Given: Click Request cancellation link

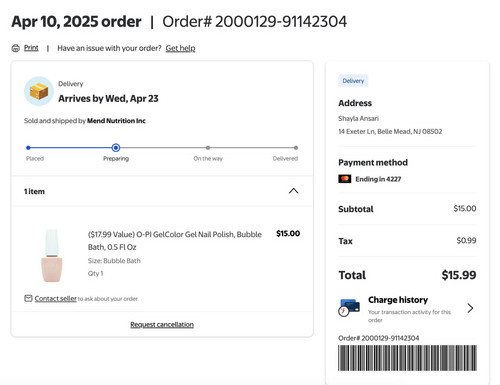Looking at the screenshot, I should [162, 324].
